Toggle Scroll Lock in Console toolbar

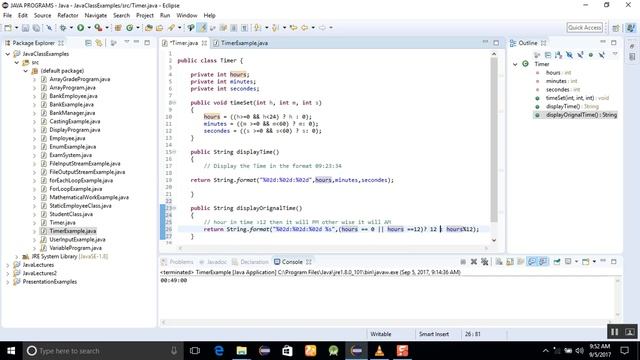click(510, 262)
